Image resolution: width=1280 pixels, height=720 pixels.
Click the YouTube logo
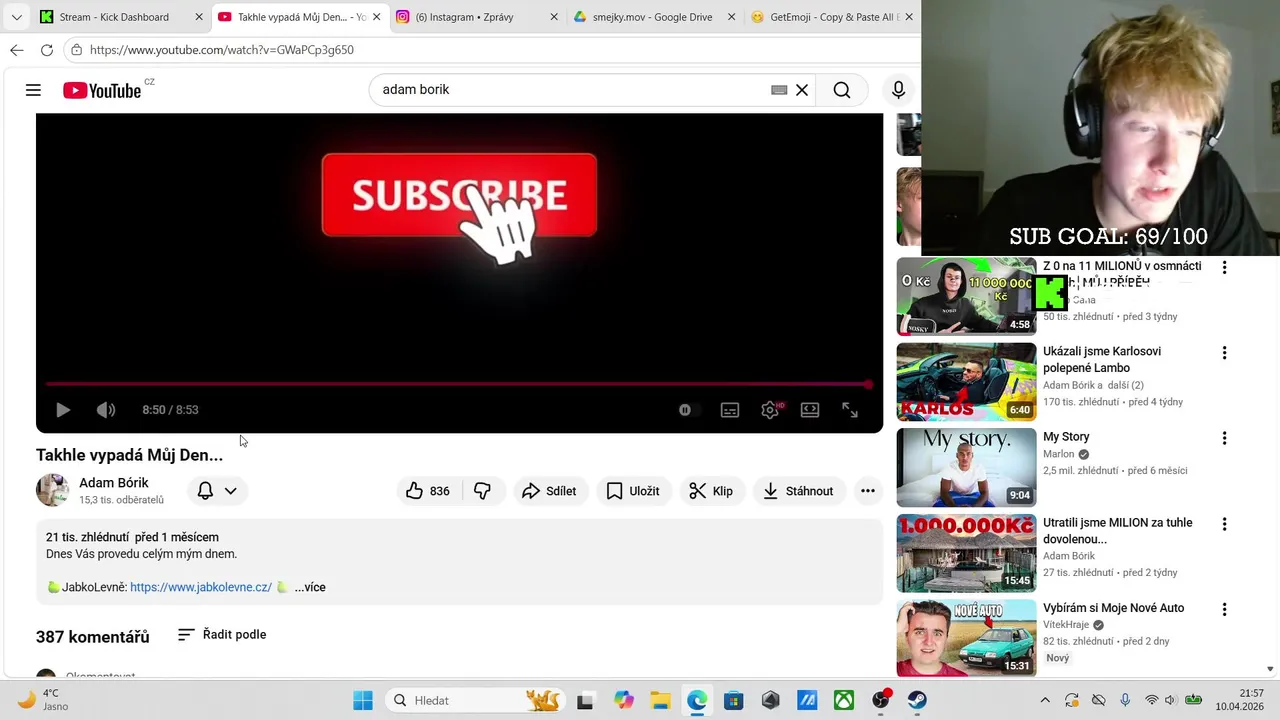(102, 90)
